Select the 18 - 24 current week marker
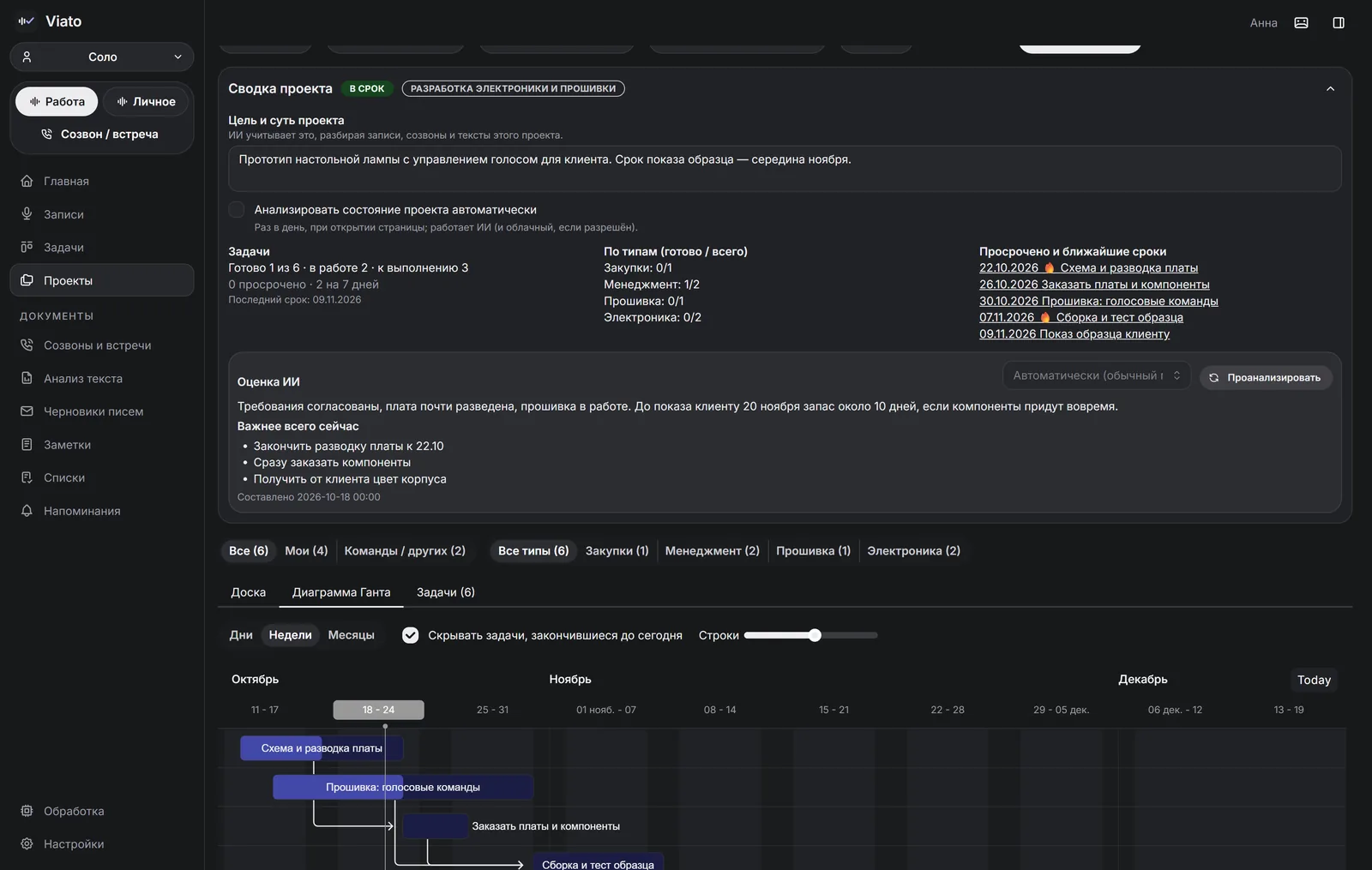The width and height of the screenshot is (1372, 870). pos(378,710)
